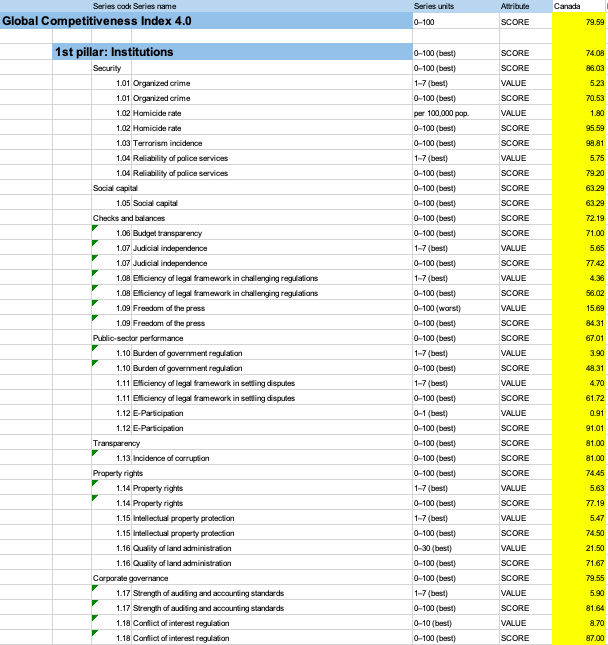Select the 'Checks and balances' group label

coord(129,218)
